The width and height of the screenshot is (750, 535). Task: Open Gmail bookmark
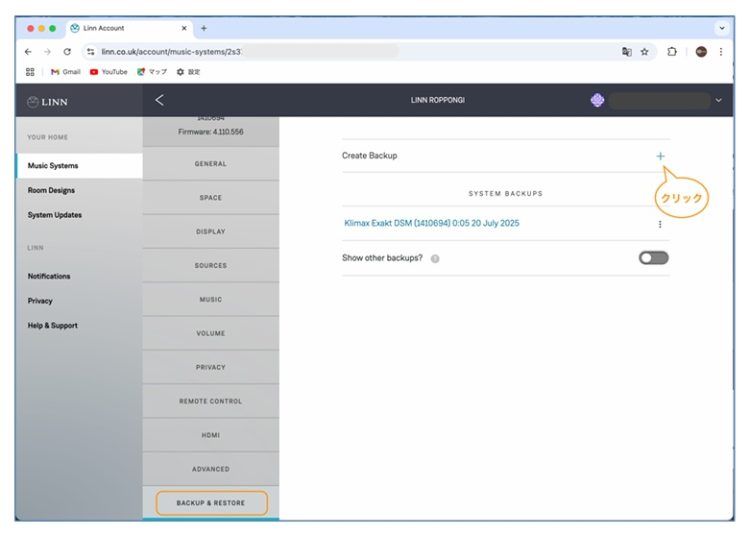[x=66, y=72]
